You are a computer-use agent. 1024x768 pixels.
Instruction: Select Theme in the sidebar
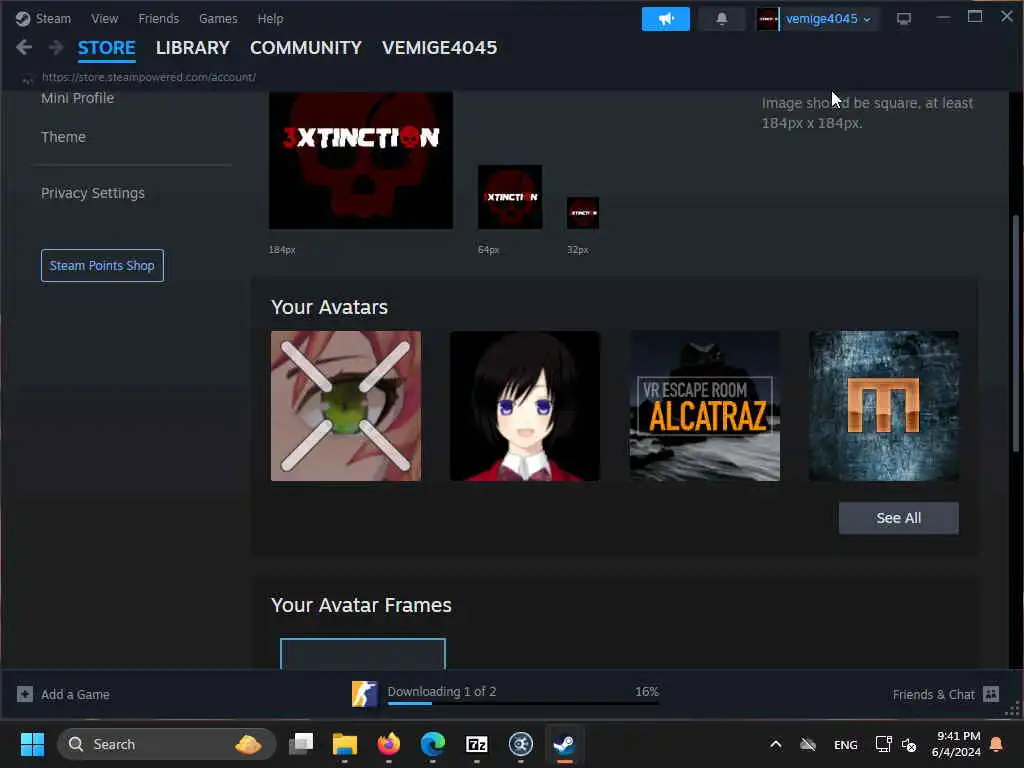[63, 136]
